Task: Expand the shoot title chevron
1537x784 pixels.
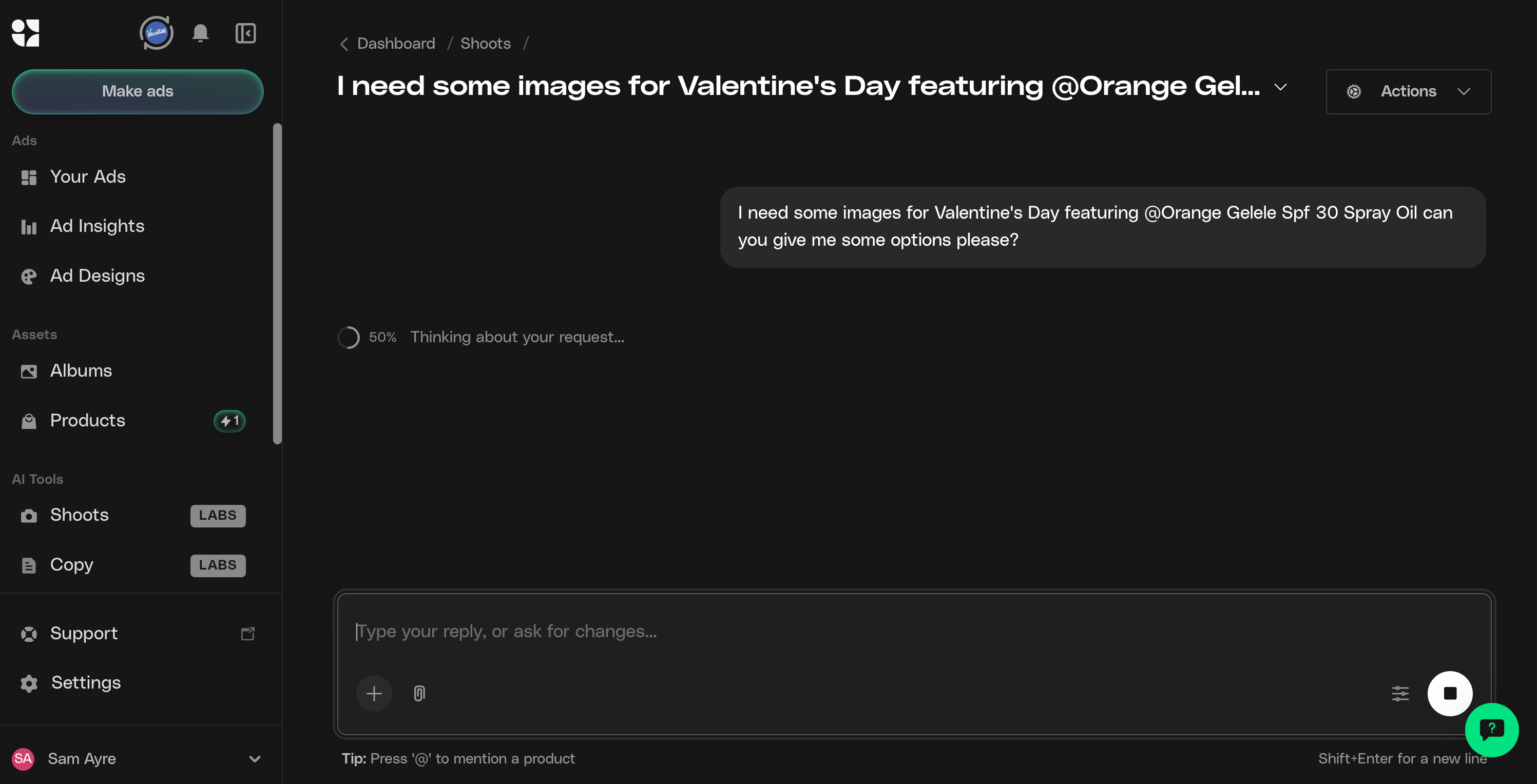Action: coord(1280,87)
